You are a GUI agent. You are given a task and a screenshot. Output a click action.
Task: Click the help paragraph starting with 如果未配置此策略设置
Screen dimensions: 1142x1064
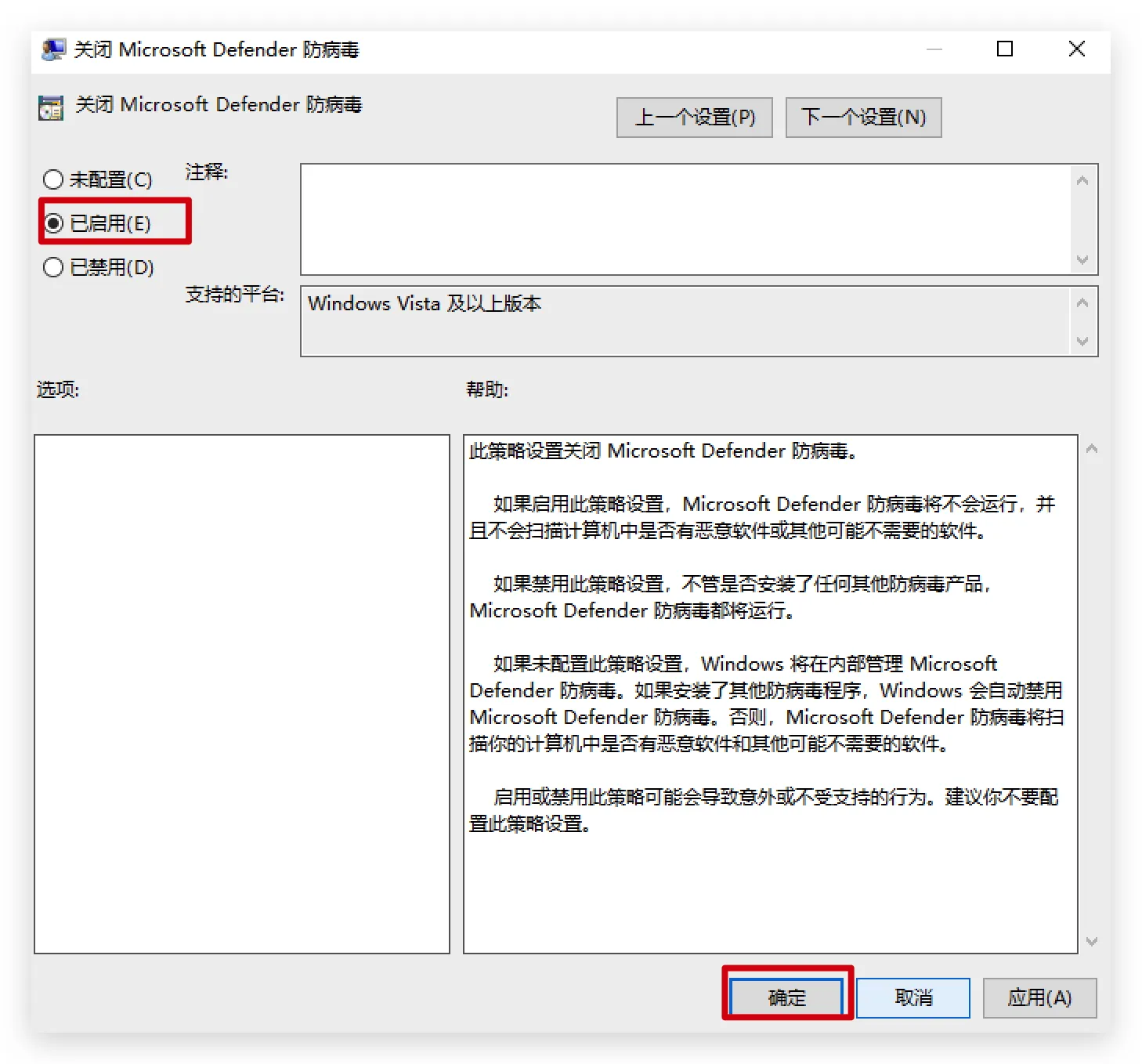(x=767, y=704)
